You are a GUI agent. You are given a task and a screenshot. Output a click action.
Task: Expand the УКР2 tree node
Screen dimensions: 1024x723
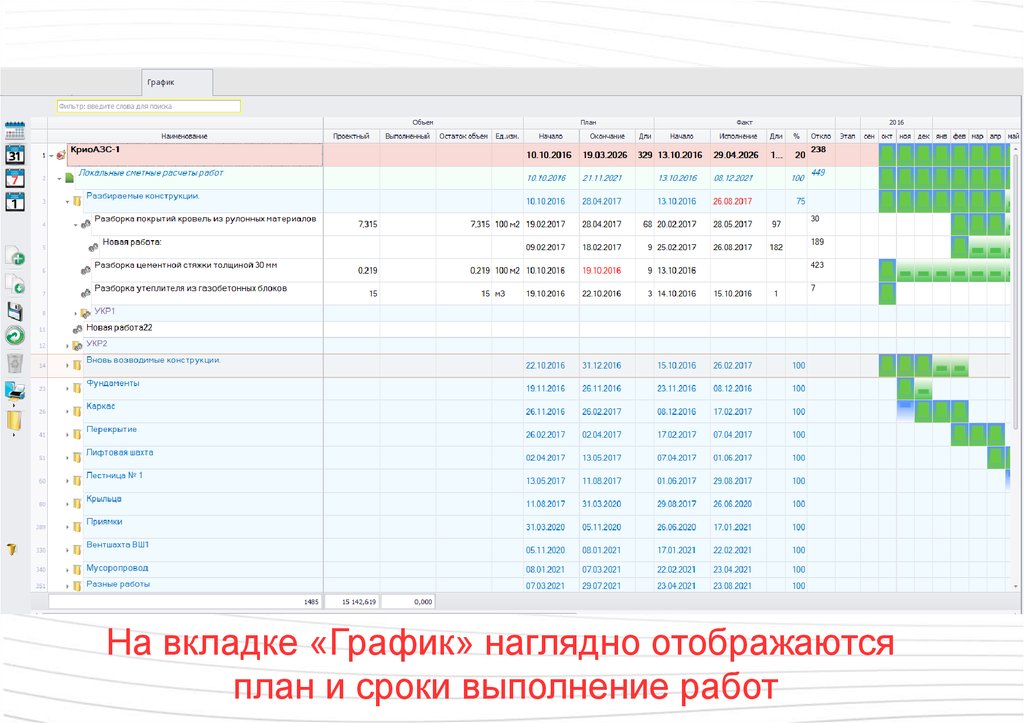click(67, 346)
